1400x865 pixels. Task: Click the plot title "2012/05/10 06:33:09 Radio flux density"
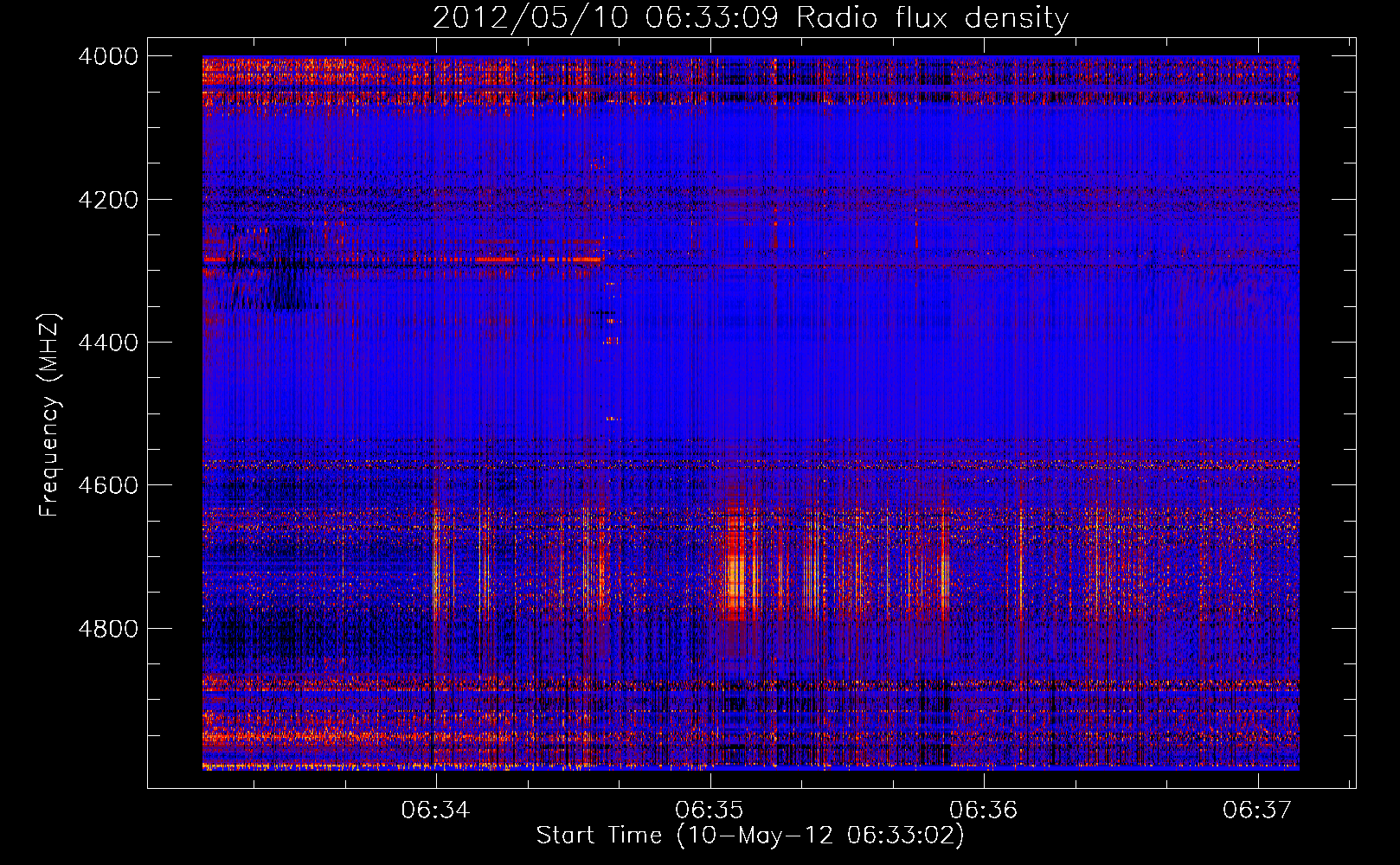[x=750, y=17]
